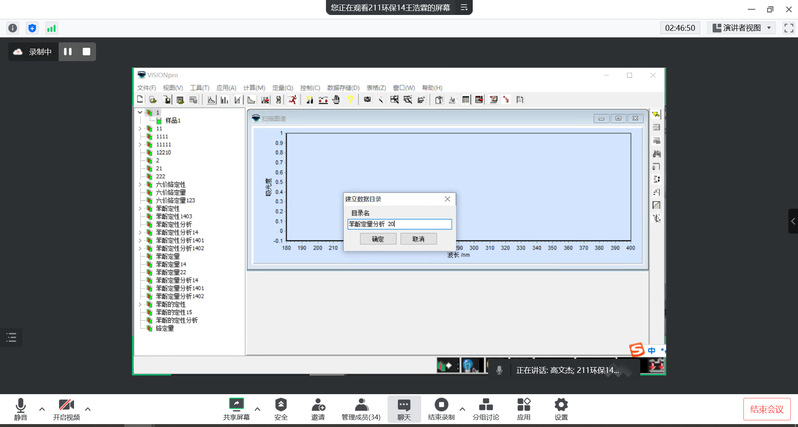This screenshot has height=427, width=798.
Task: Open 共享屏幕 screen sharing
Action: coord(237,407)
